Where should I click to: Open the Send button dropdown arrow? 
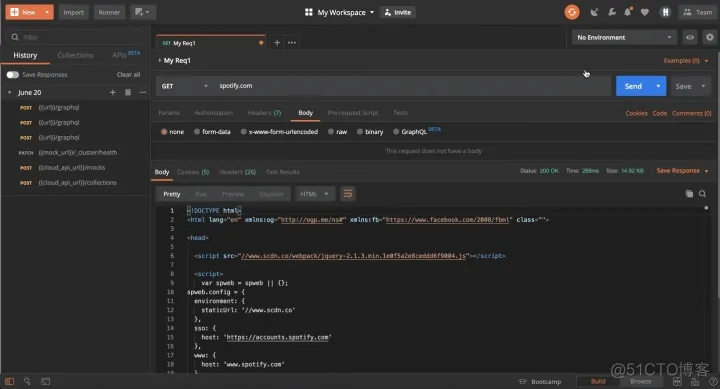point(658,86)
